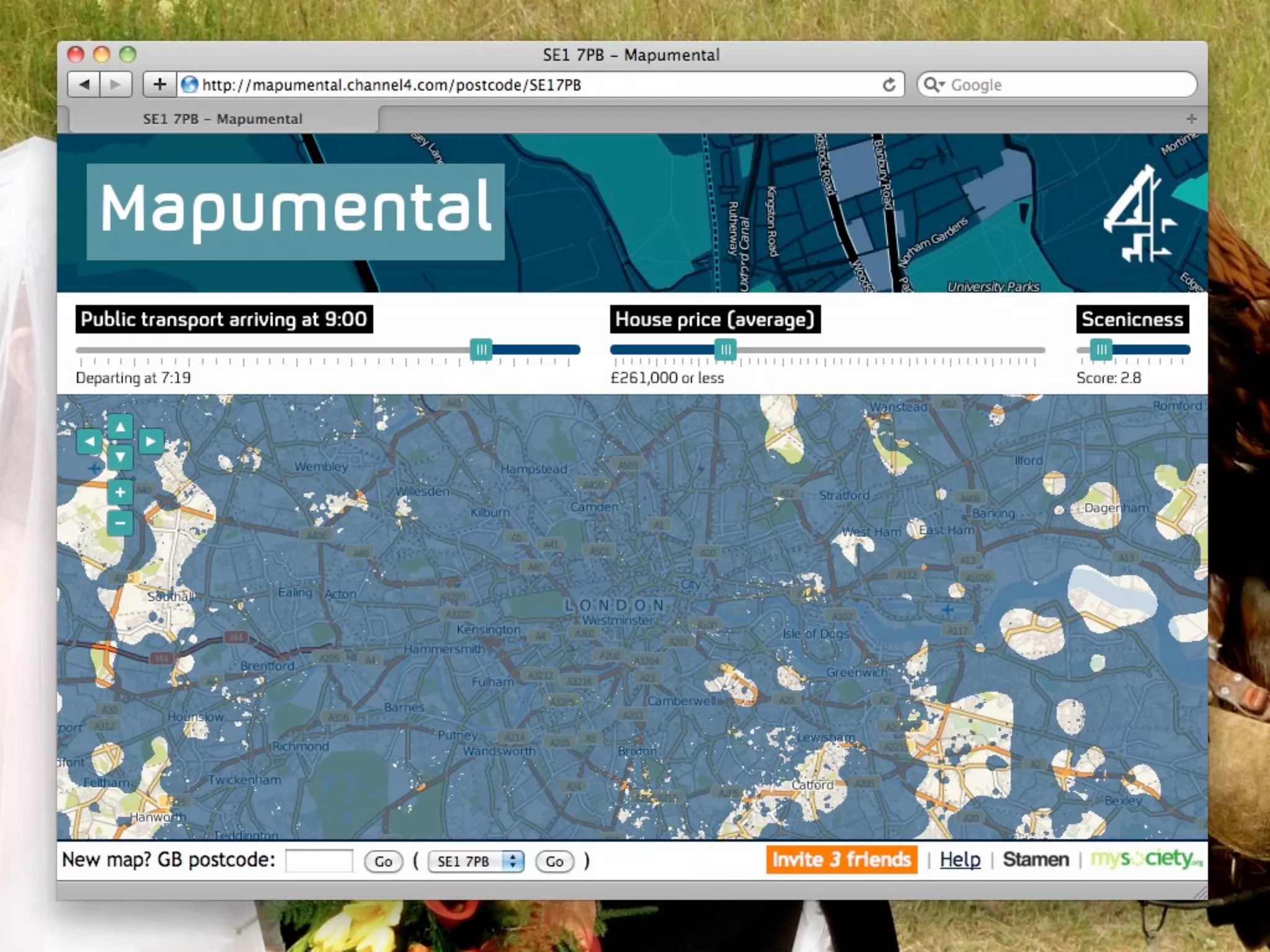This screenshot has width=1270, height=952.
Task: Click the browser reload page icon
Action: tap(889, 85)
